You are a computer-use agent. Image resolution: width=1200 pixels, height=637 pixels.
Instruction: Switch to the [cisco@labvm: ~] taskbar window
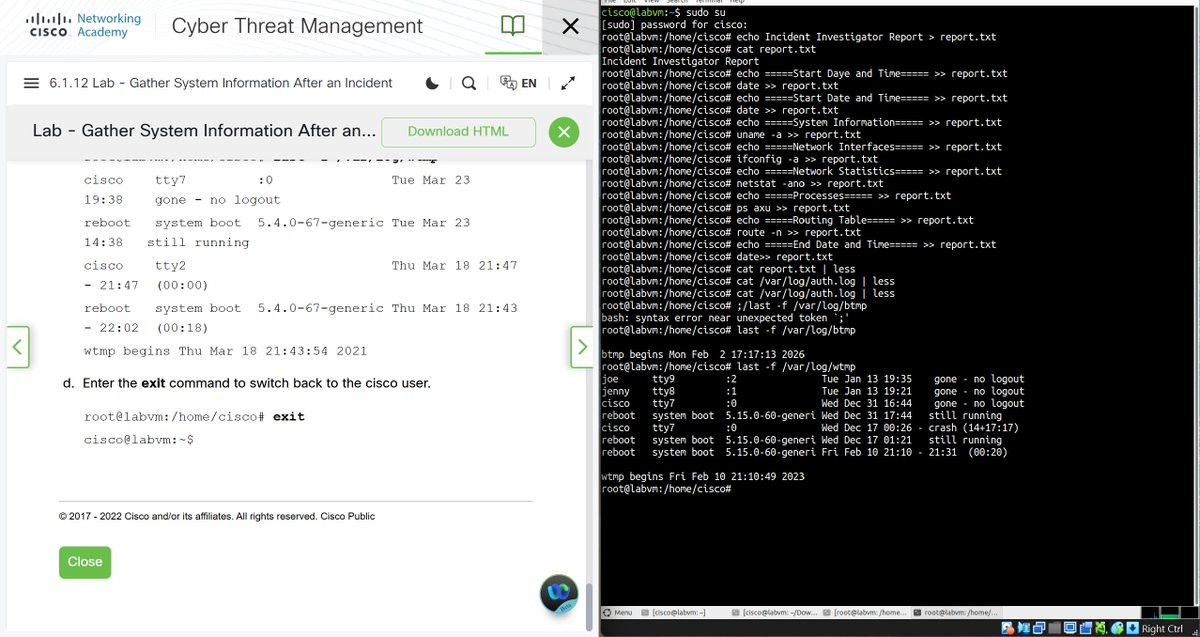[x=673, y=612]
